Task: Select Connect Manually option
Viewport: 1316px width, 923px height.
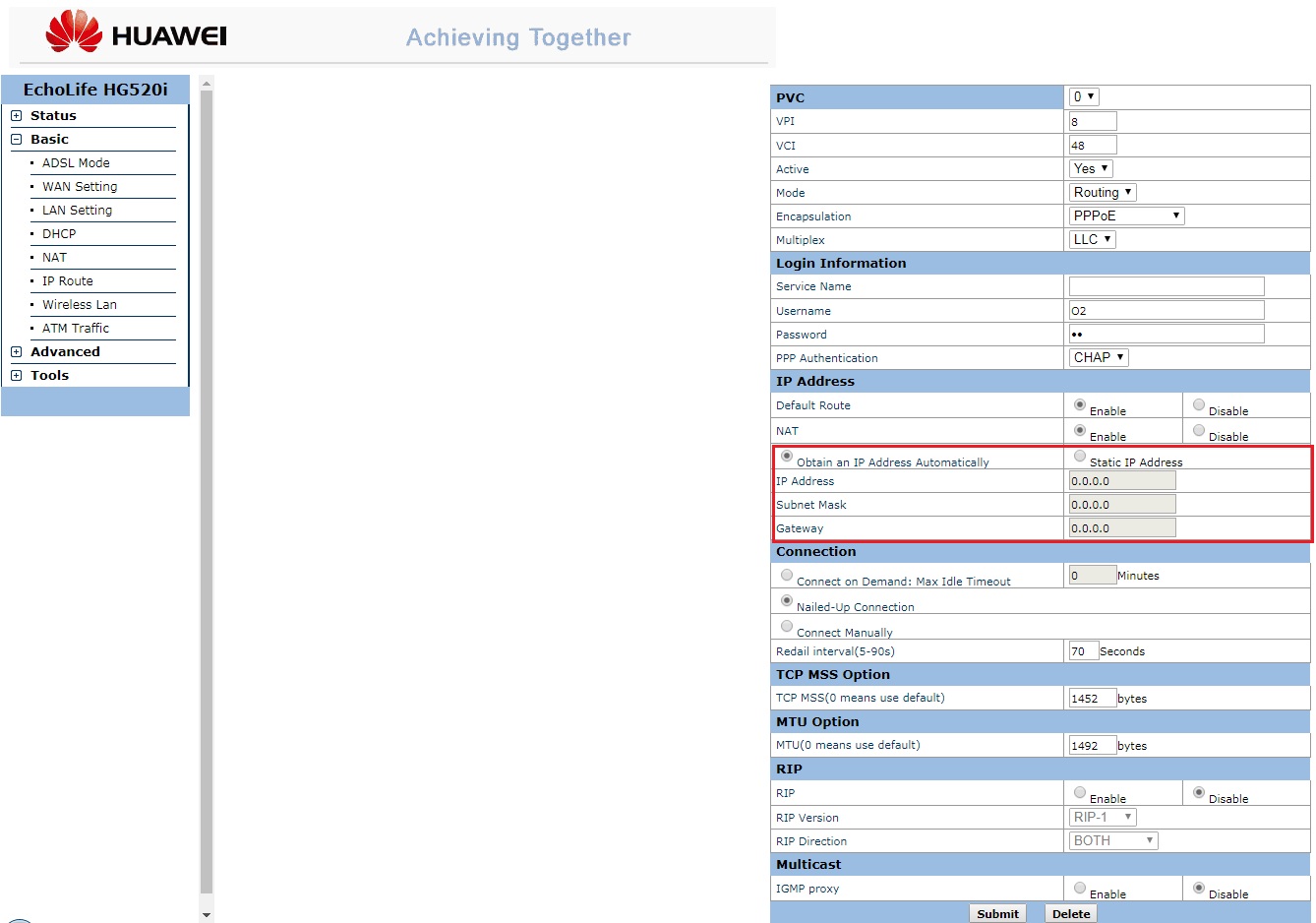Action: 787,626
